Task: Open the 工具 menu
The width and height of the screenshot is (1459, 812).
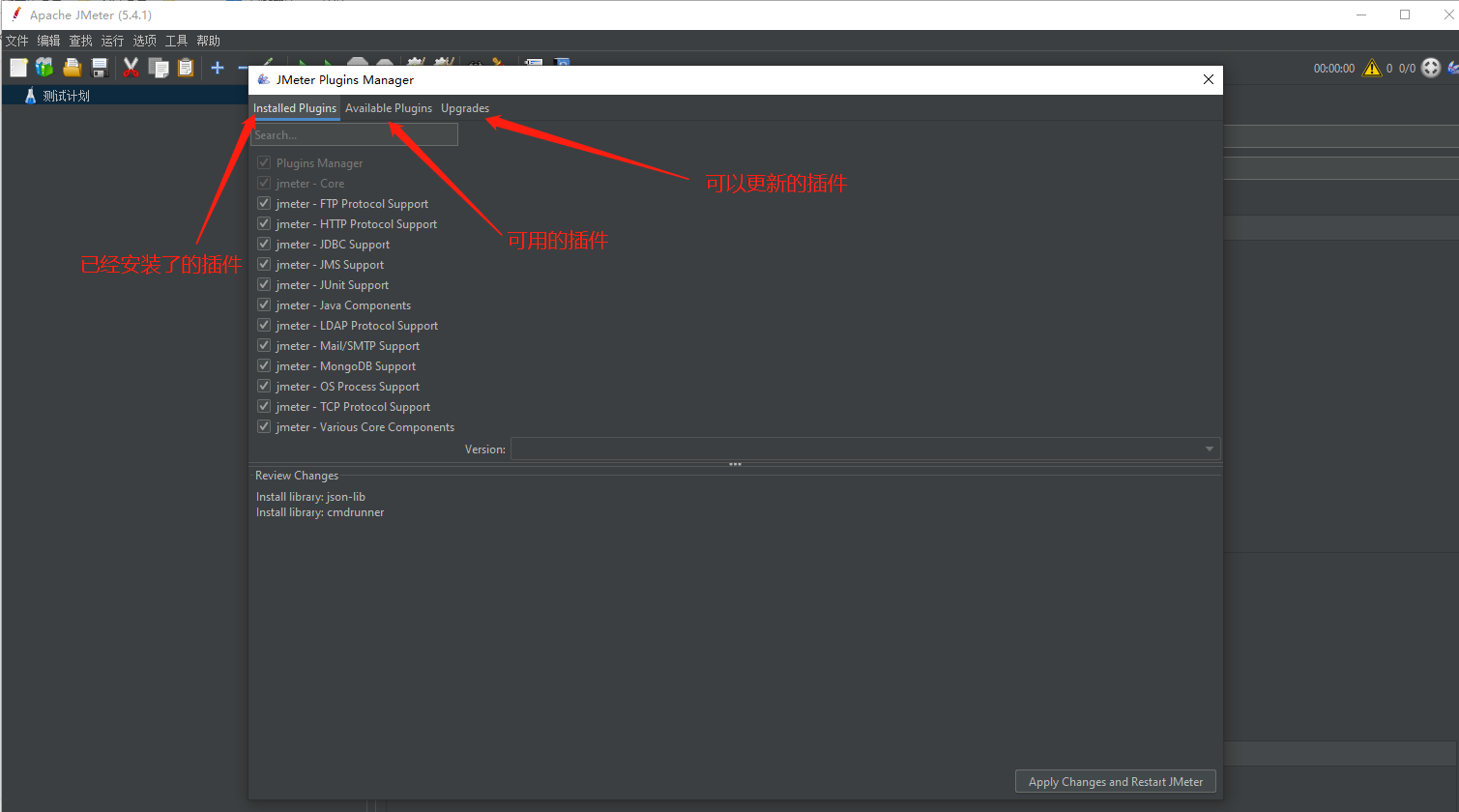Action: coord(177,41)
